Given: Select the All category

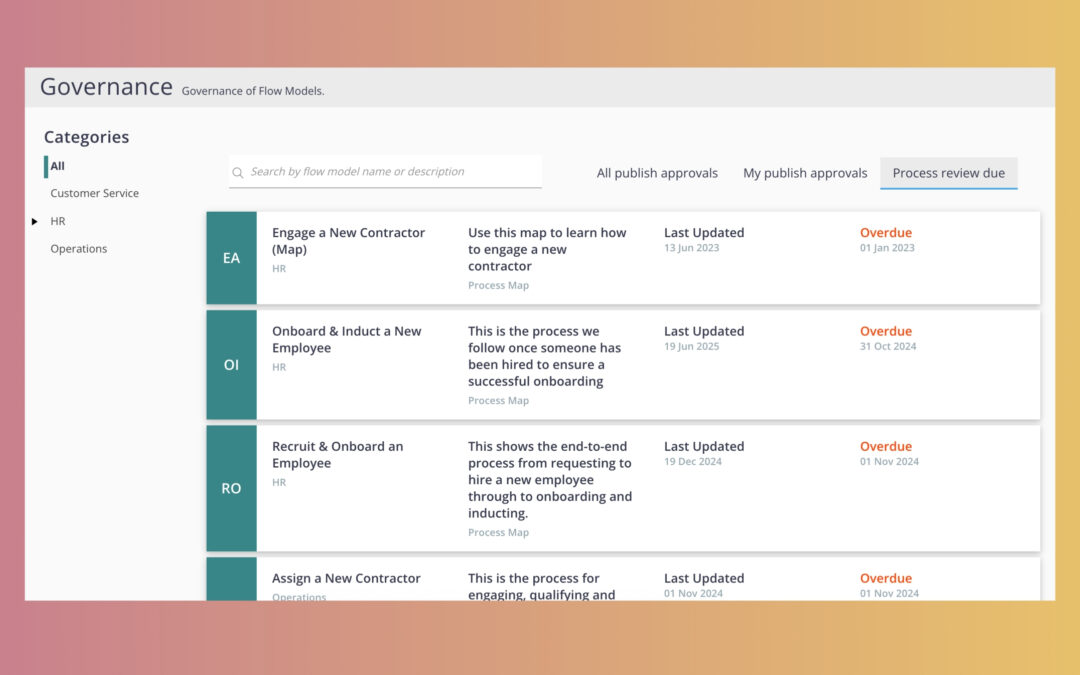Looking at the screenshot, I should point(58,166).
